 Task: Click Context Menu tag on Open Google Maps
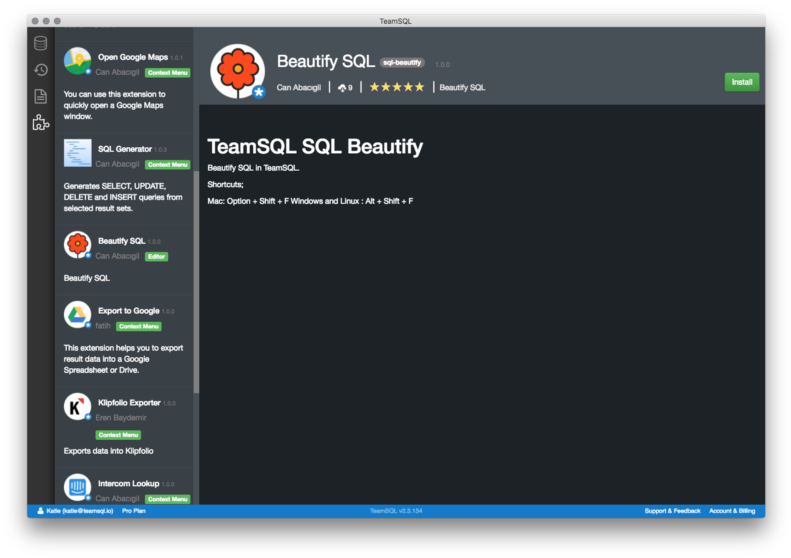pyautogui.click(x=168, y=73)
